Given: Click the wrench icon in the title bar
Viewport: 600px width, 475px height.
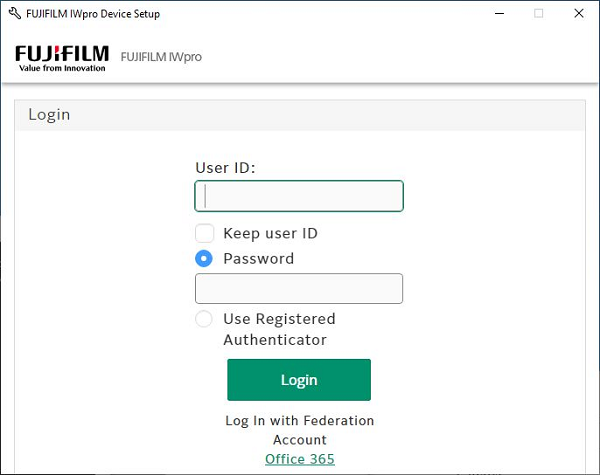Looking at the screenshot, I should [x=15, y=14].
